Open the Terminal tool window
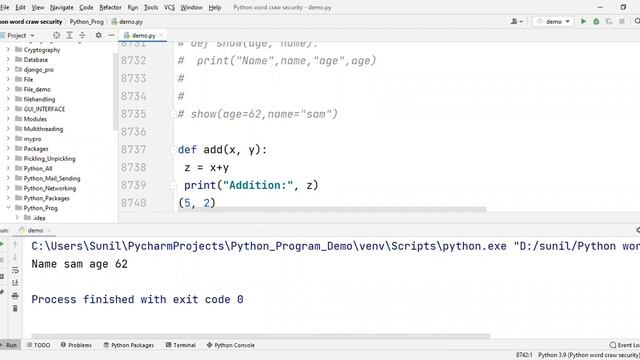This screenshot has height=360, width=640. [180, 345]
